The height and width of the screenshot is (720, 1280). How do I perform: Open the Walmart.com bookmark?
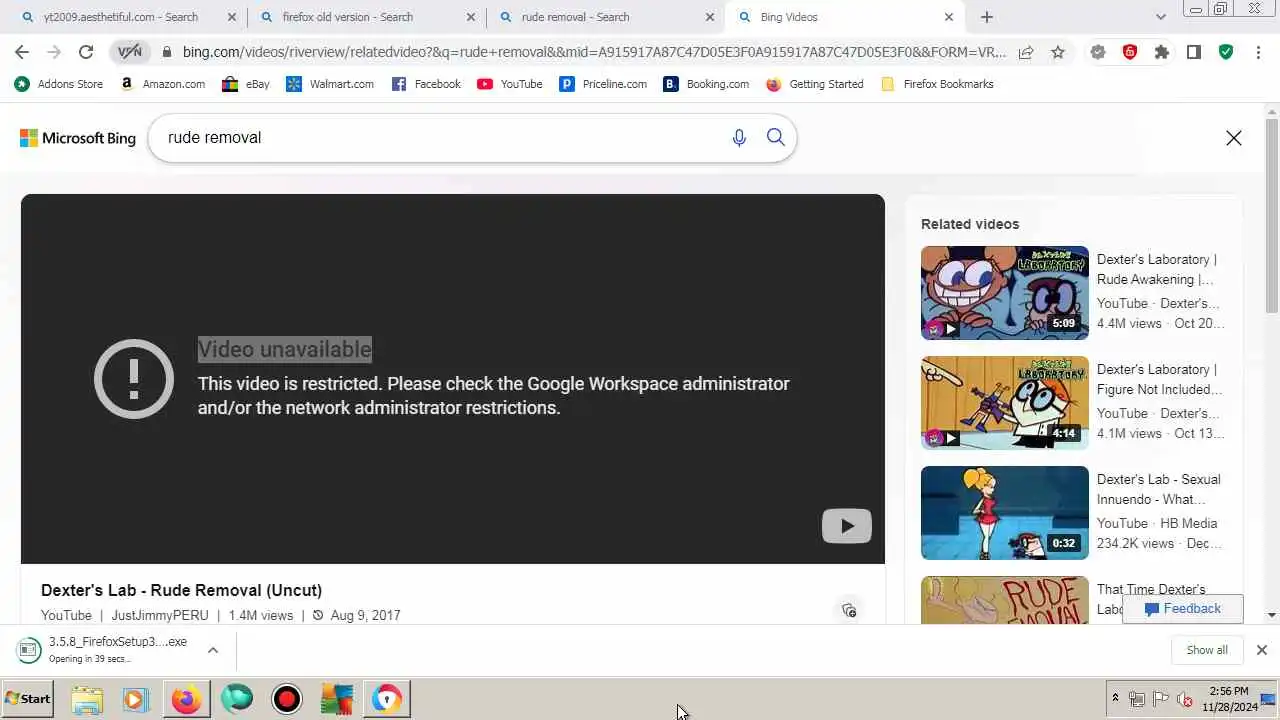coord(330,84)
